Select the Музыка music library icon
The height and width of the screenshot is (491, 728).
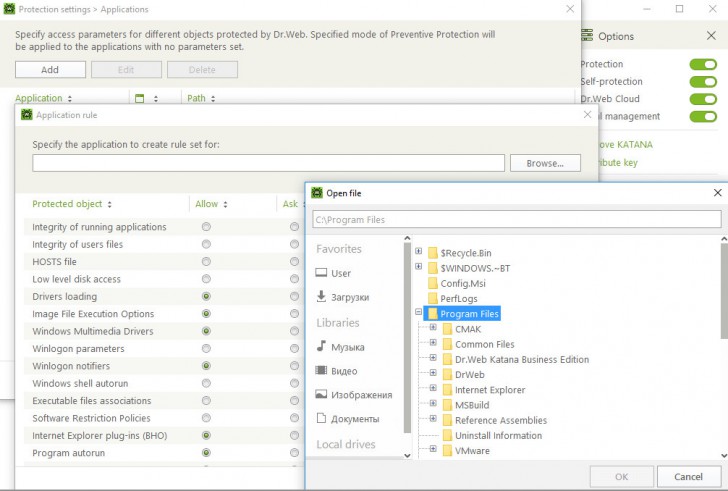[322, 347]
